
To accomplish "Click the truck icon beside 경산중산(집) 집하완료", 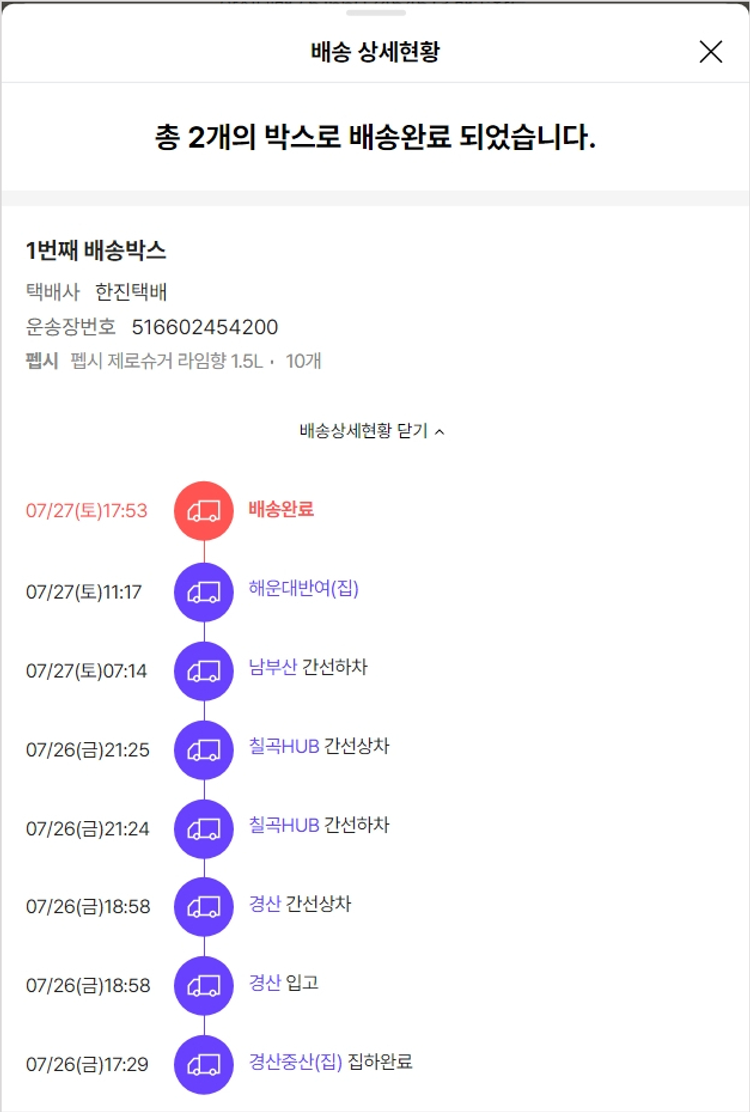I will 204,1064.
